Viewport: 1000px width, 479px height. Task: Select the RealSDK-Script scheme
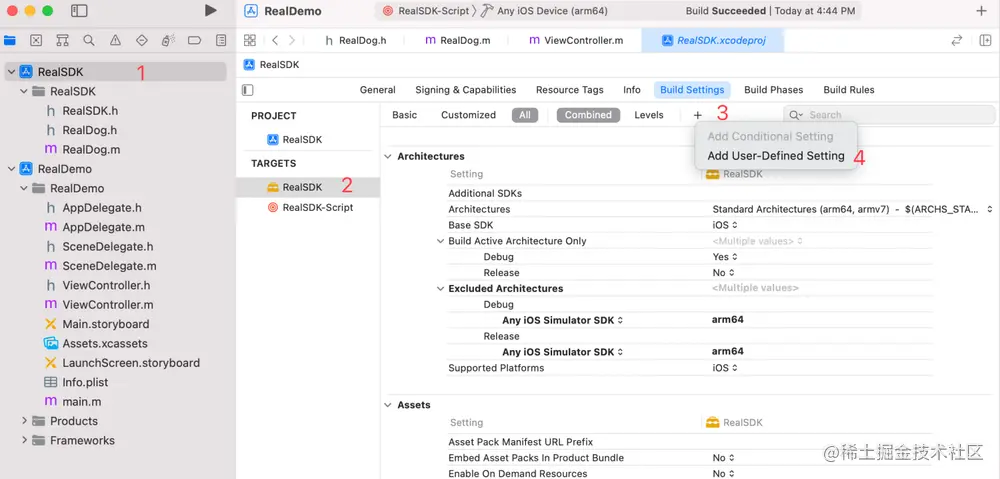pyautogui.click(x=426, y=11)
